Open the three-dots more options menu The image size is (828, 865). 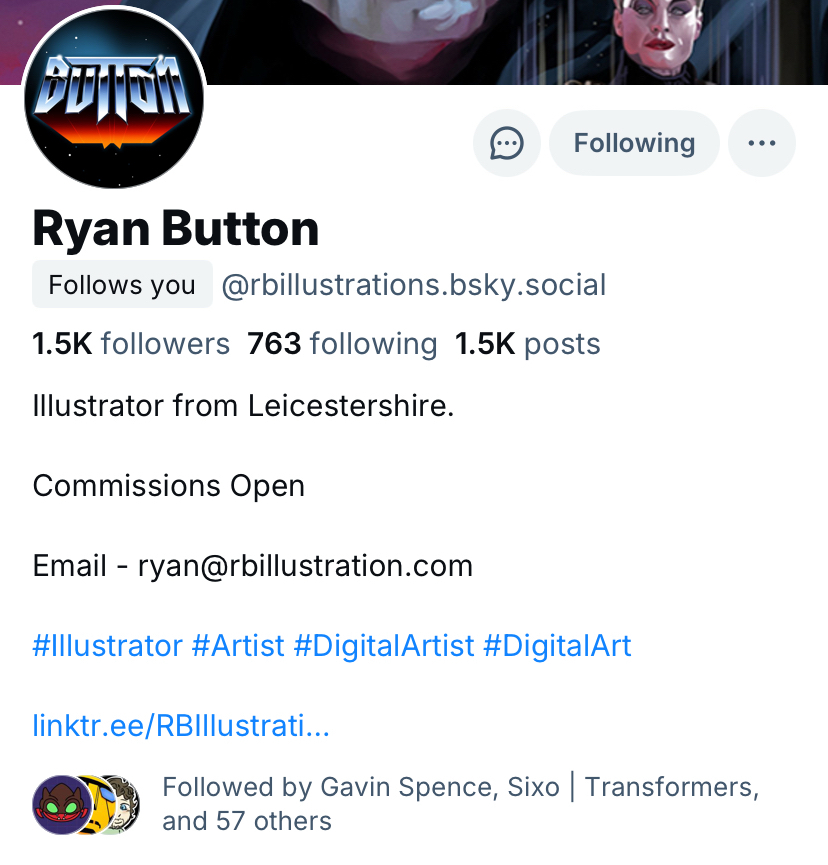pyautogui.click(x=762, y=143)
